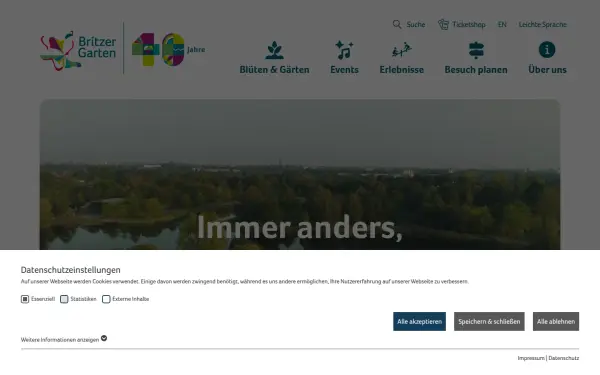Click the chevron next to Weitere Informationen
The image size is (600, 375).
[104, 338]
